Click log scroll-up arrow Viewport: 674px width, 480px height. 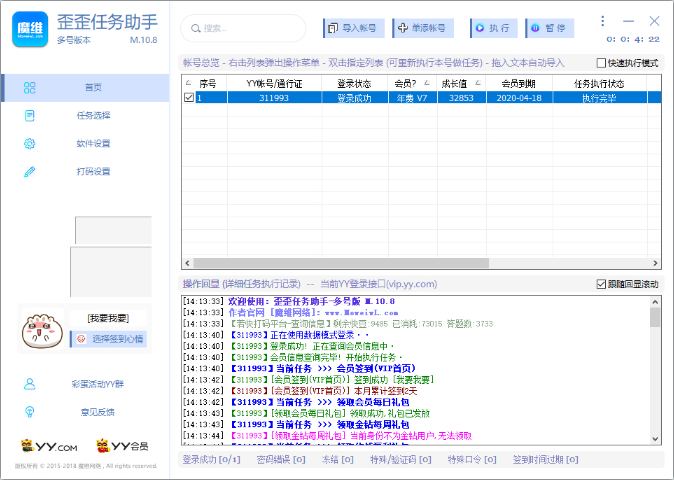655,302
